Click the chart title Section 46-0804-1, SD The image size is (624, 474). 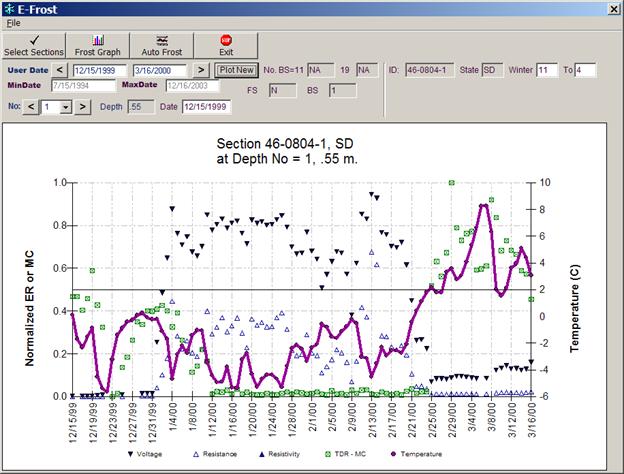[x=285, y=143]
